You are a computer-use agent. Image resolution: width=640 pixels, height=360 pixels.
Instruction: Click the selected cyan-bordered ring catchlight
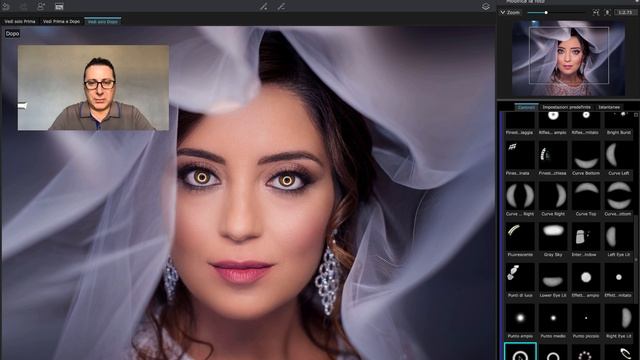tap(520, 352)
